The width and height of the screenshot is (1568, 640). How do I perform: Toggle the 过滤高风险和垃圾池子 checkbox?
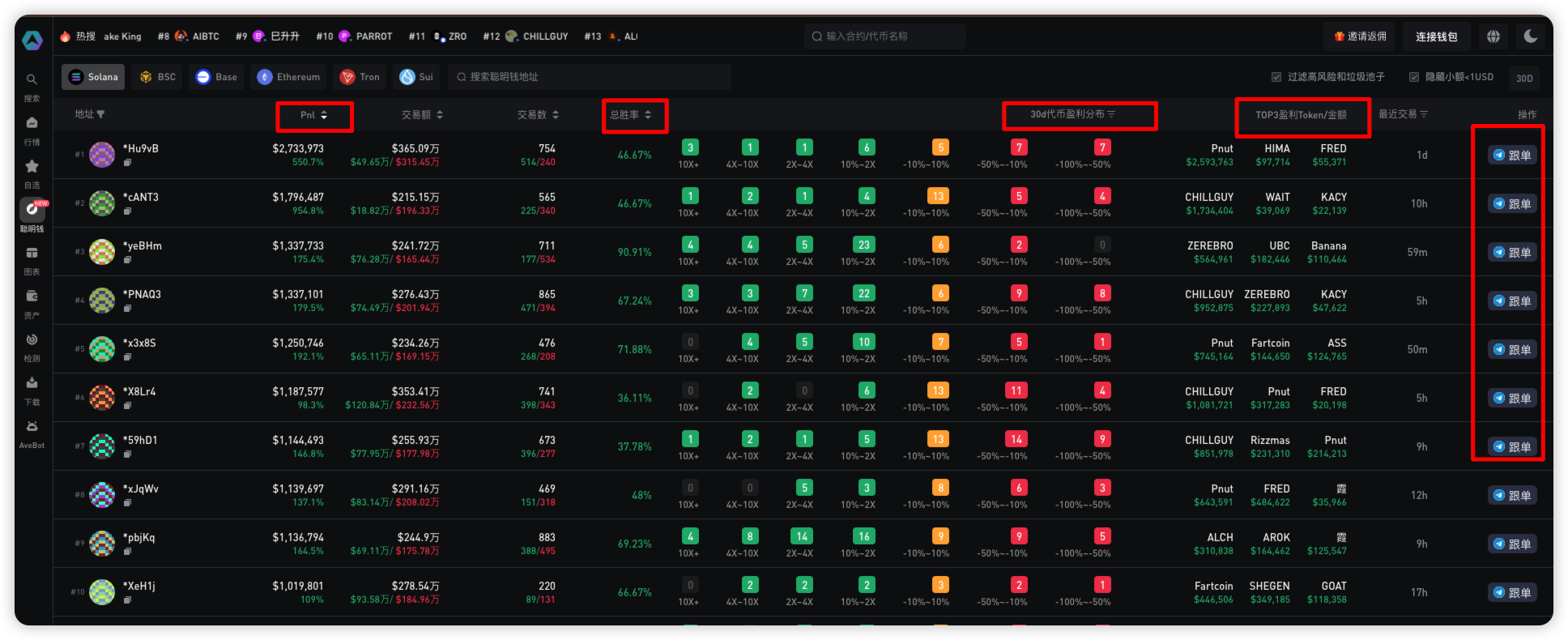[1276, 77]
